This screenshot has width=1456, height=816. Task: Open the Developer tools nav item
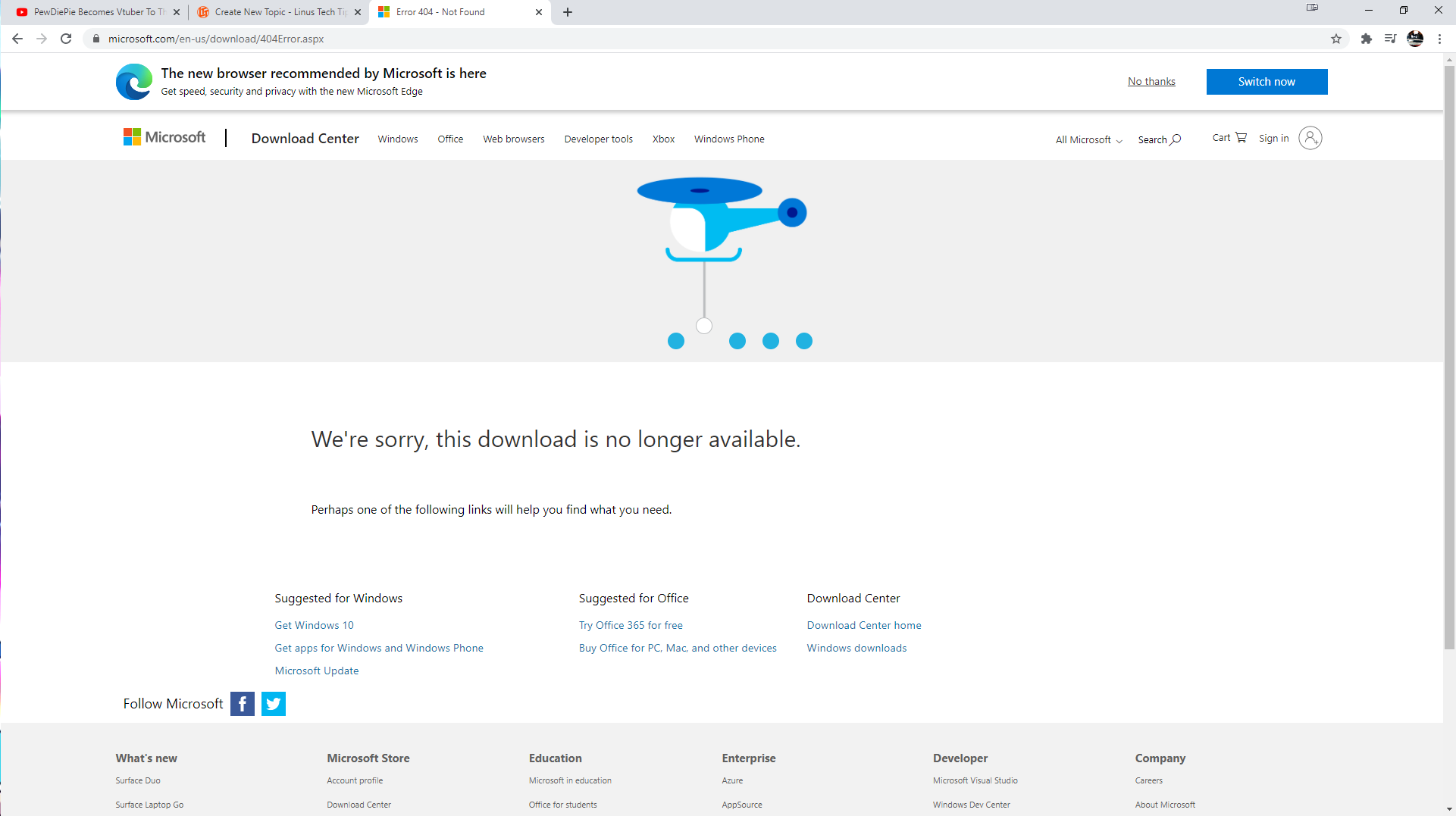(598, 139)
